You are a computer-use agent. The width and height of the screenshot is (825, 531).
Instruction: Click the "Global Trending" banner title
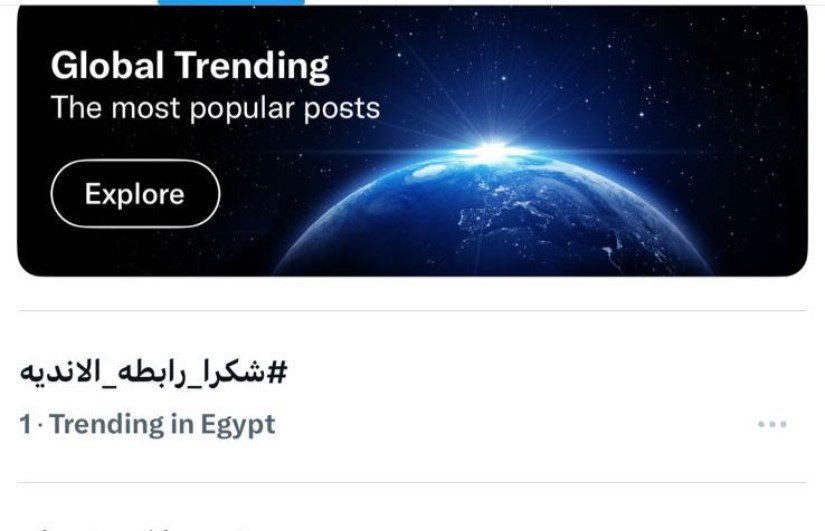tap(189, 66)
